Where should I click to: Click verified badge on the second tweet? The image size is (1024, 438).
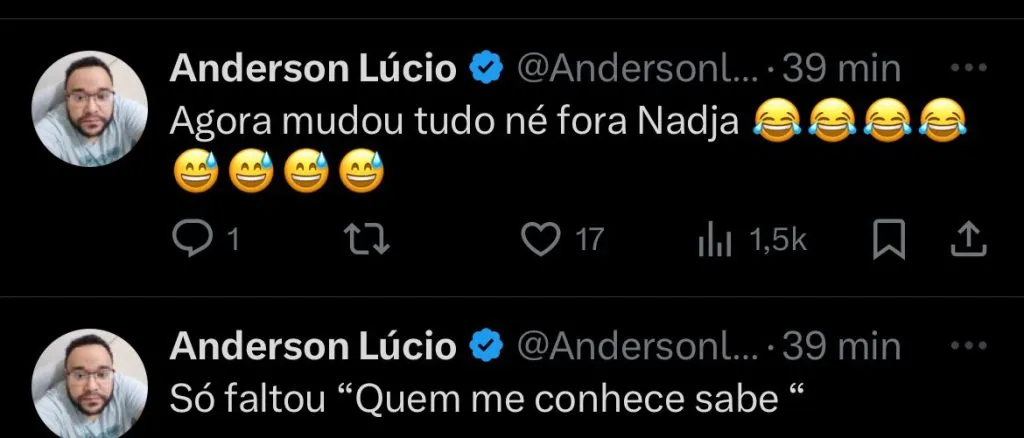[x=487, y=347]
